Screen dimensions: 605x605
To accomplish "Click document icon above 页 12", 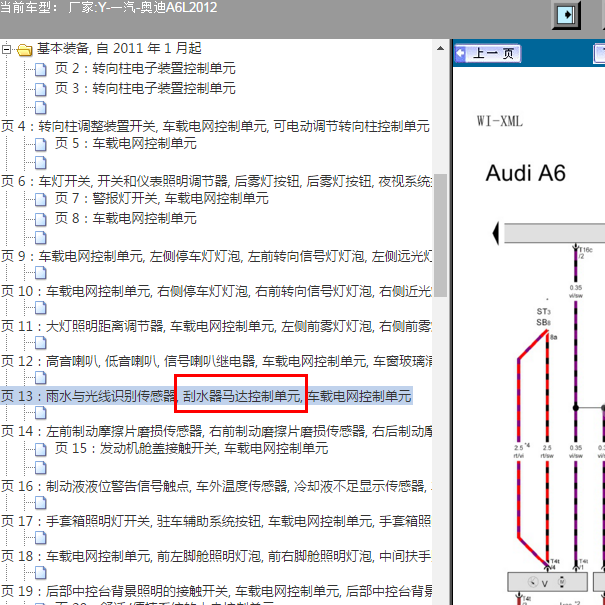I will 41,343.
